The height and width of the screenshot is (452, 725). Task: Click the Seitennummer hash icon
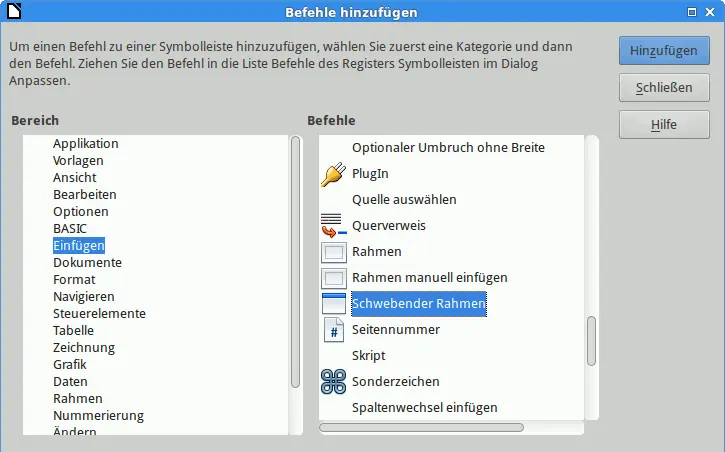333,330
